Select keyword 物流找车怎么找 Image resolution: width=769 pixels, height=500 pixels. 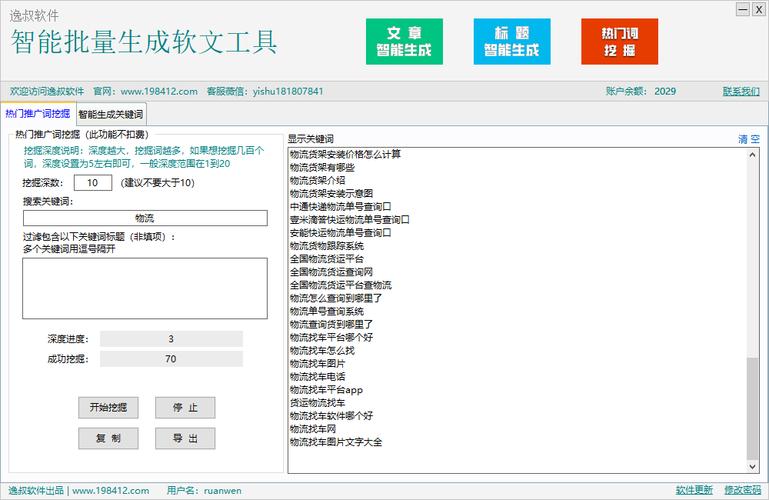322,350
